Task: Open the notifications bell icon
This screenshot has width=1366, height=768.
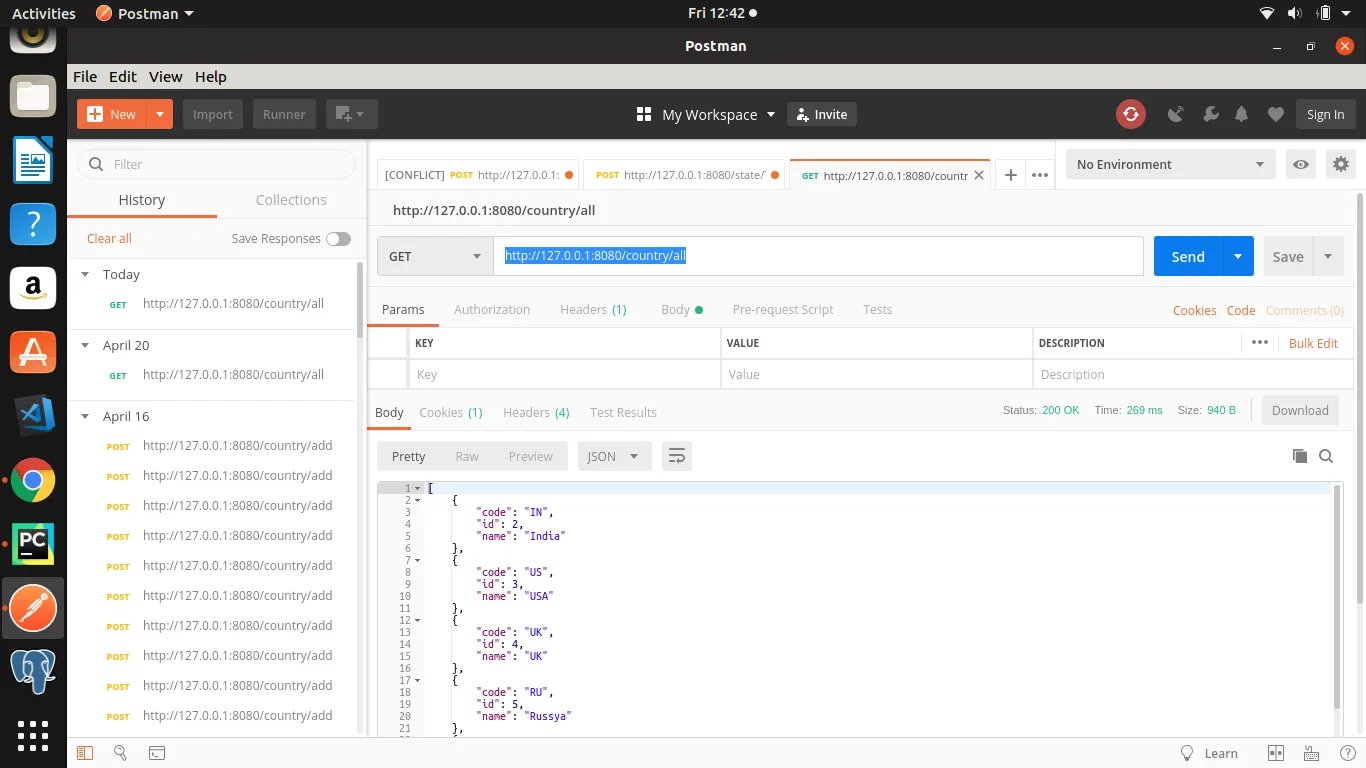Action: [1242, 114]
